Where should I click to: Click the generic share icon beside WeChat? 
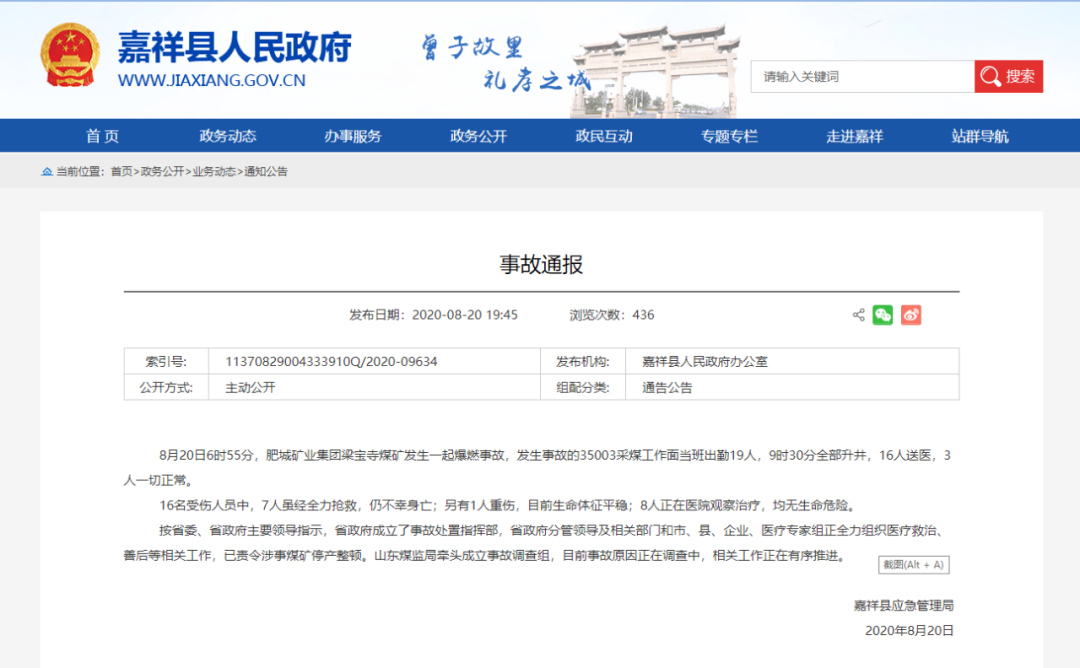[858, 314]
